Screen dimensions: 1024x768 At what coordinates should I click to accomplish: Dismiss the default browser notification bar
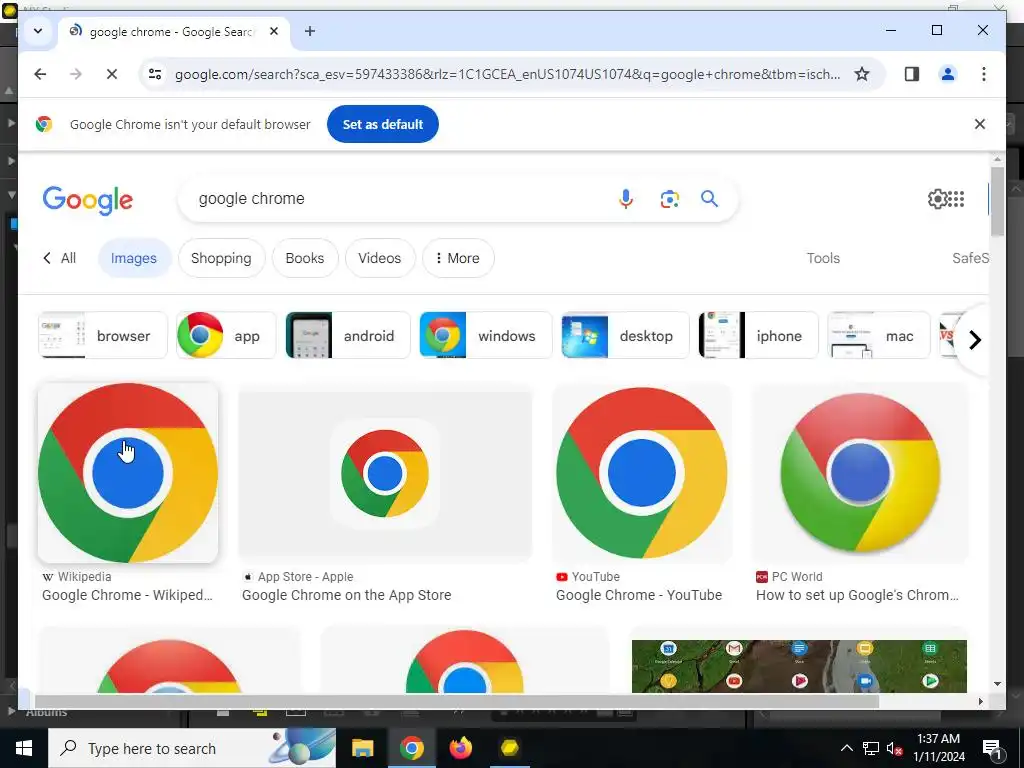coord(980,124)
